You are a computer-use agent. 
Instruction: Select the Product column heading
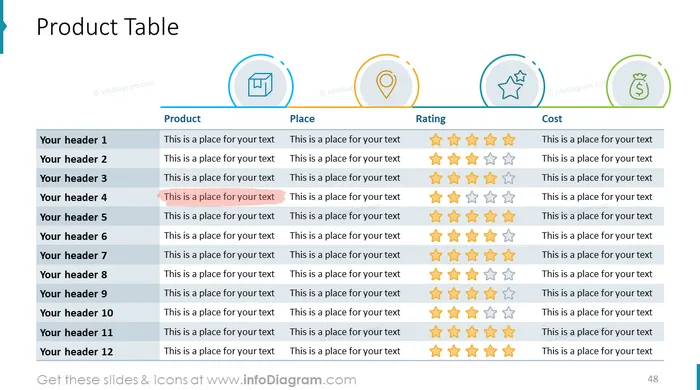pyautogui.click(x=182, y=119)
